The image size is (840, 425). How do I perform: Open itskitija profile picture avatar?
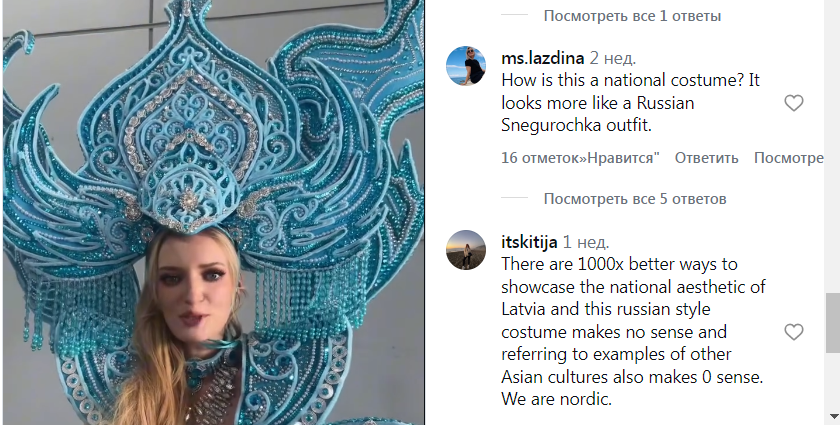[466, 250]
